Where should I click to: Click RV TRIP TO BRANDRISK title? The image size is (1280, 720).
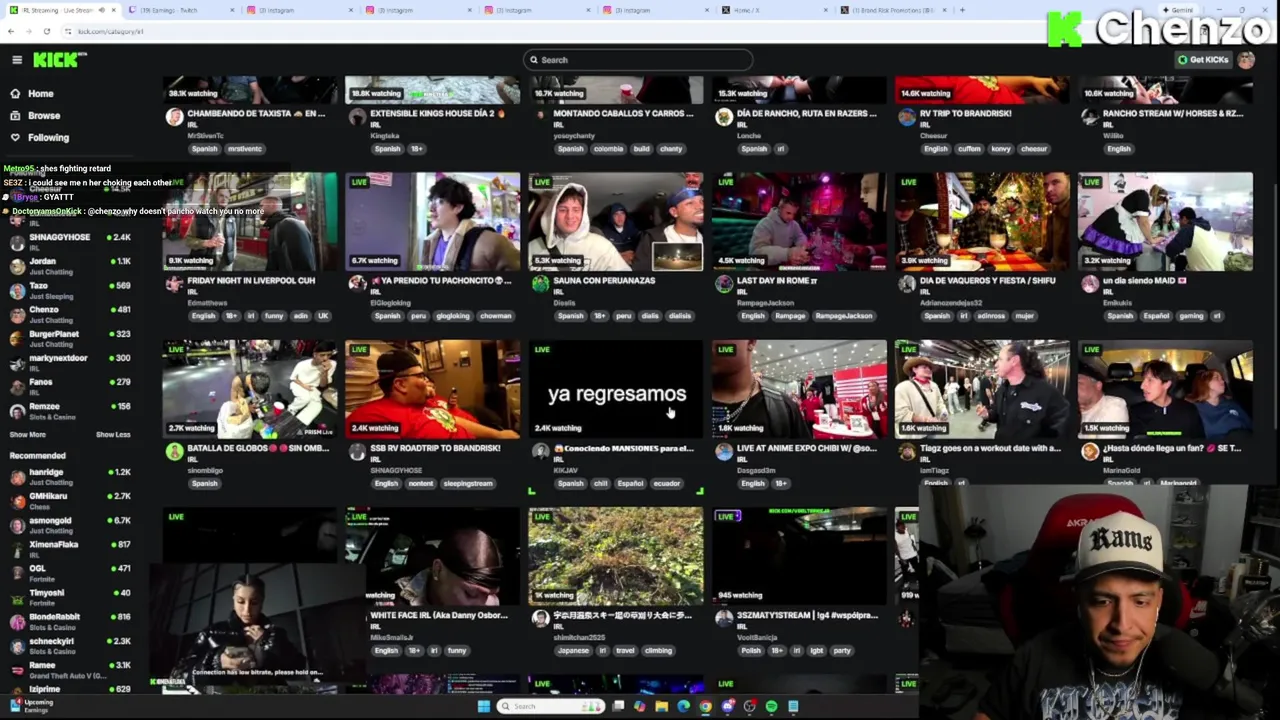[965, 114]
